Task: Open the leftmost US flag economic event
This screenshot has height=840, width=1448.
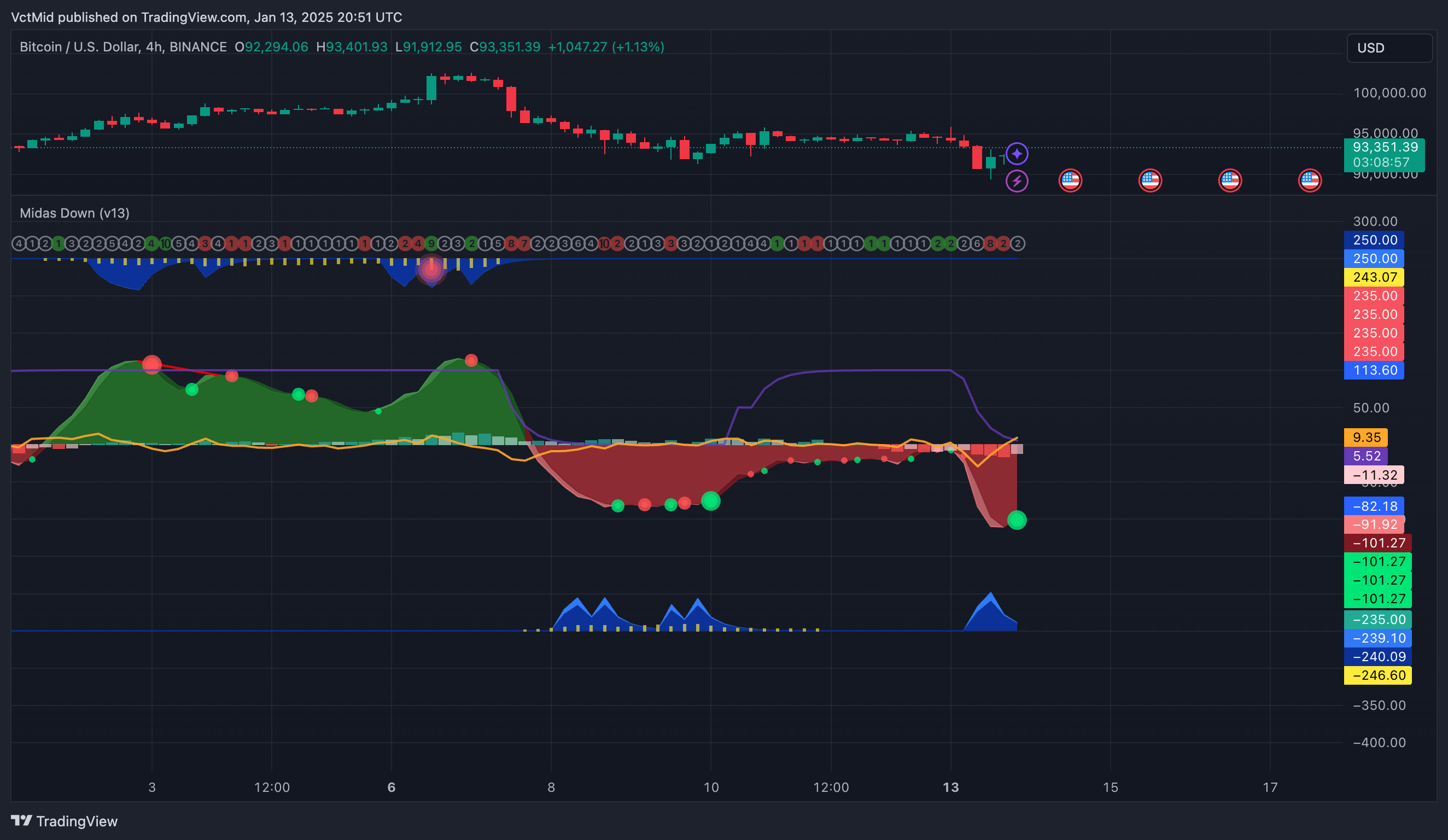Action: pos(1070,181)
